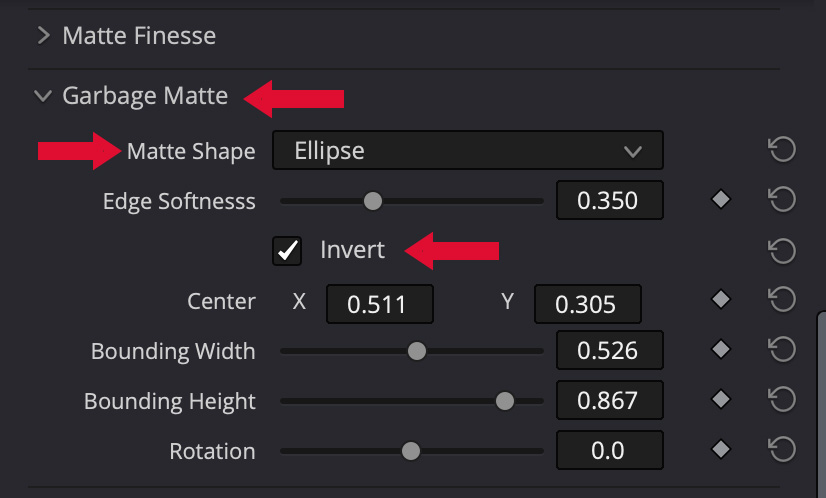The height and width of the screenshot is (498, 826).
Task: Click the Edge Softness slider handle
Action: pyautogui.click(x=373, y=201)
